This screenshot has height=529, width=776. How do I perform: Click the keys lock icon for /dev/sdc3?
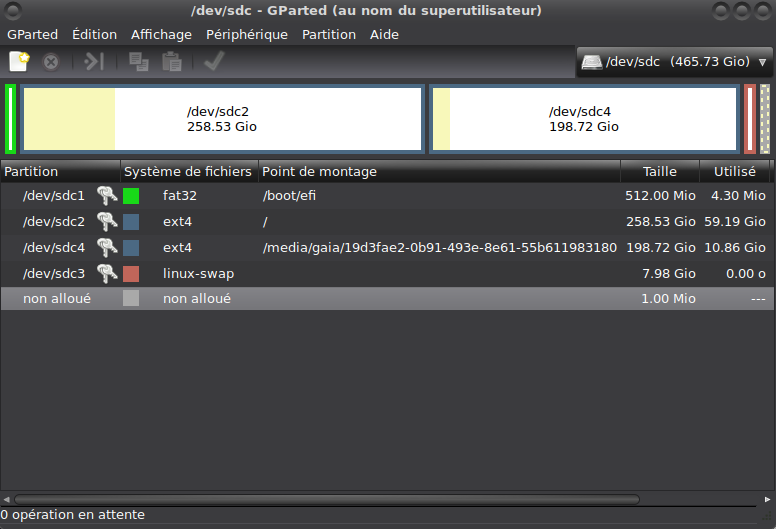point(107,273)
